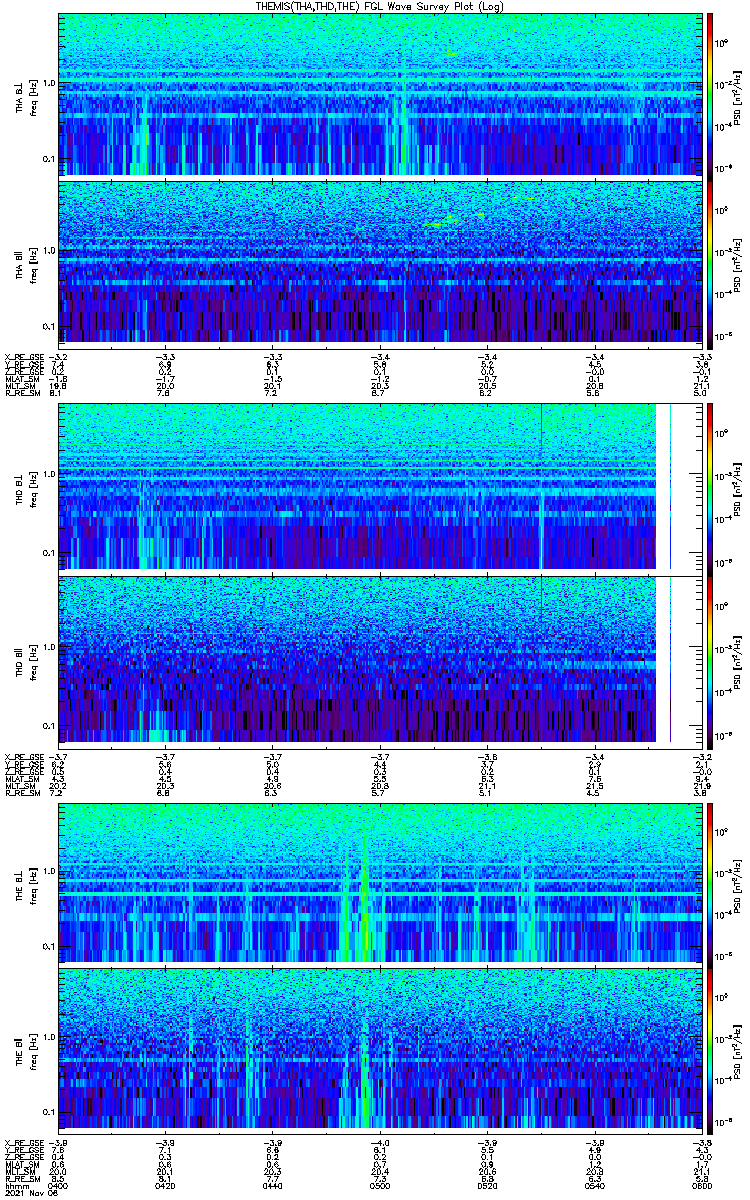Click the color bar beside THE B-parallel panel

[711, 1049]
